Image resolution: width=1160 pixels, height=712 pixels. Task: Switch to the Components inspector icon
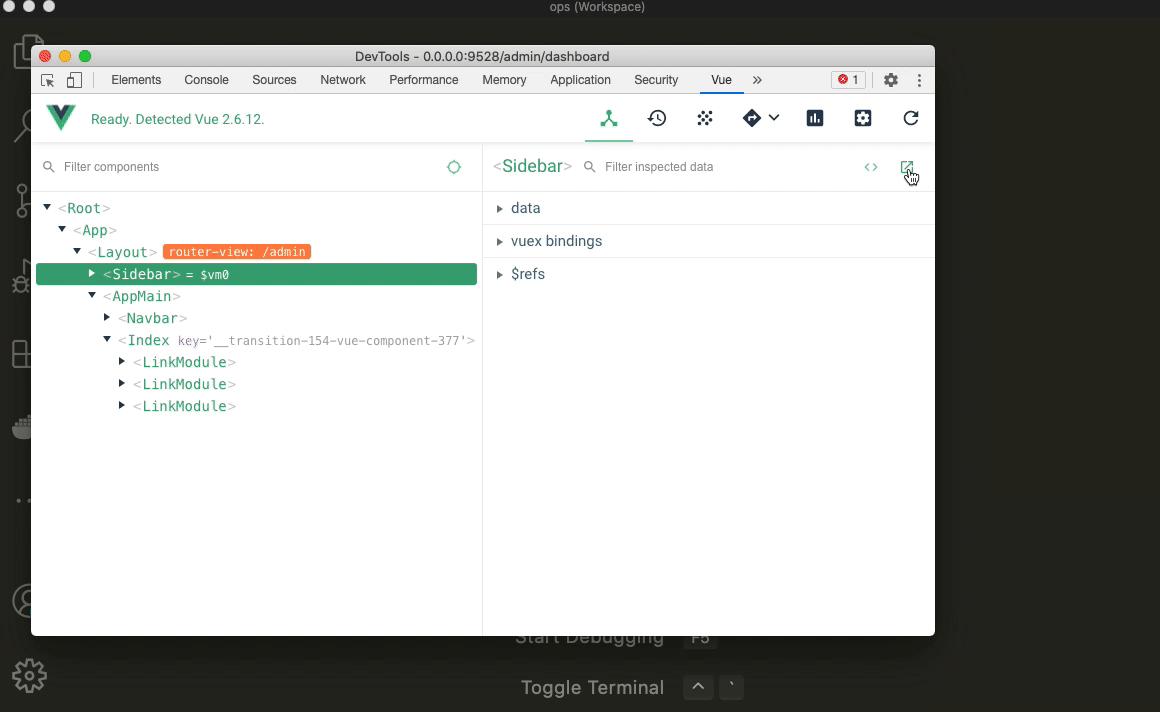pyautogui.click(x=609, y=118)
